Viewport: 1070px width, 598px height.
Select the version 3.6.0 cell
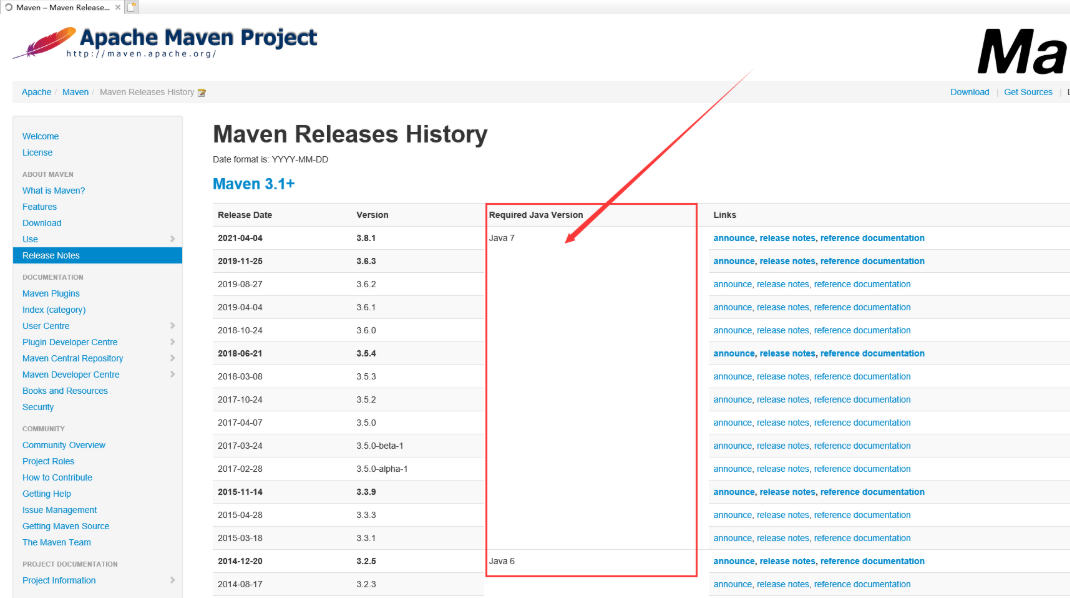pyautogui.click(x=366, y=330)
